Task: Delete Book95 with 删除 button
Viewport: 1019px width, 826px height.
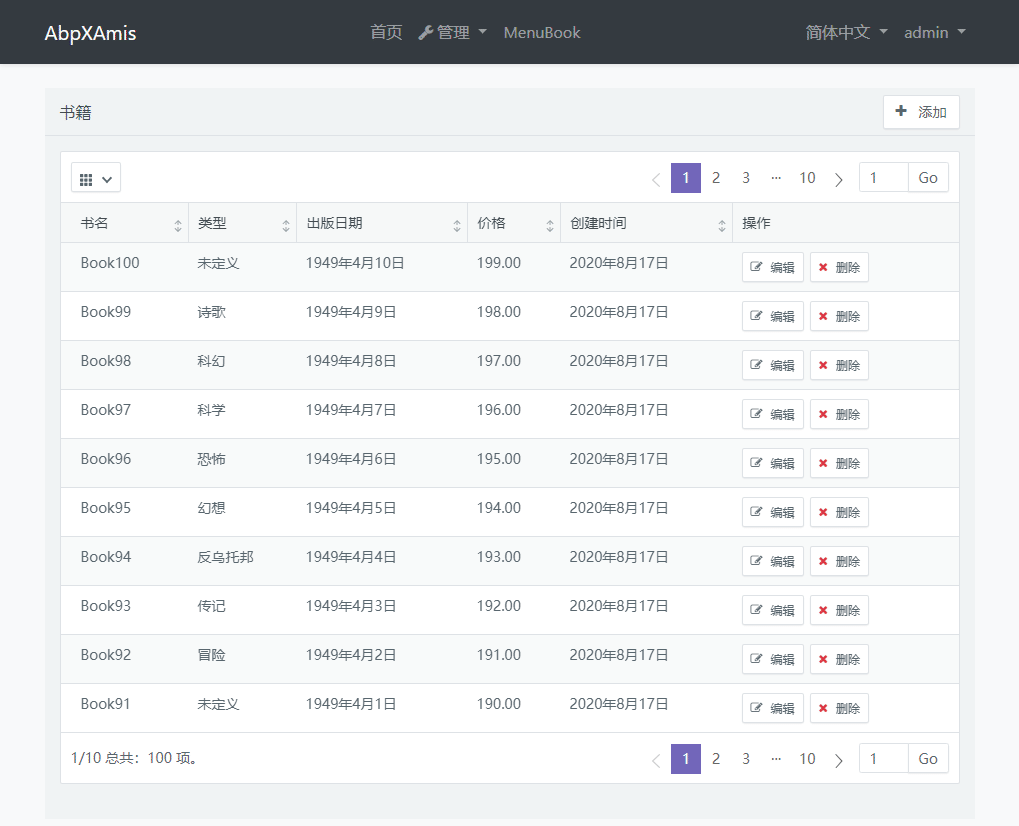Action: 839,512
